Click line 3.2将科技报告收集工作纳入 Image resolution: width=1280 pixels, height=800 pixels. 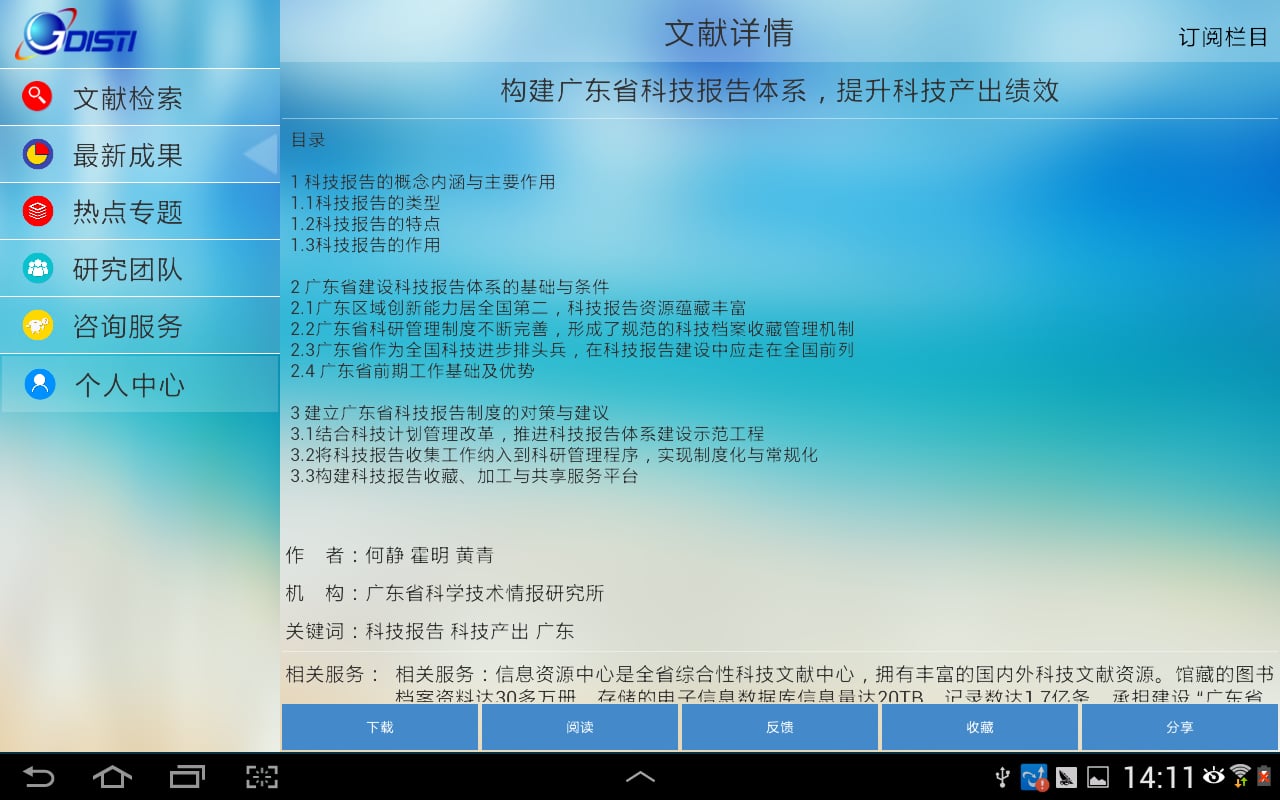554,455
